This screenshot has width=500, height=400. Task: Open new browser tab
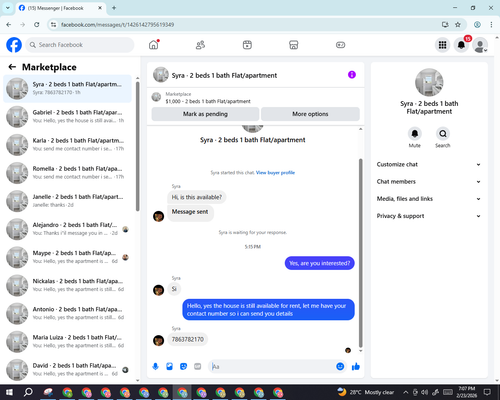click(x=114, y=8)
